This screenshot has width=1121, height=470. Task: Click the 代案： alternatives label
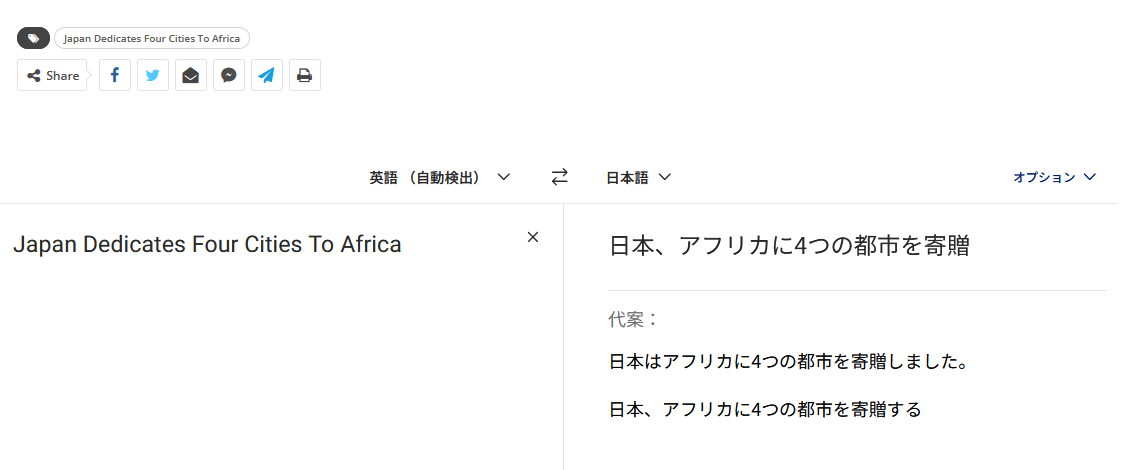(633, 319)
